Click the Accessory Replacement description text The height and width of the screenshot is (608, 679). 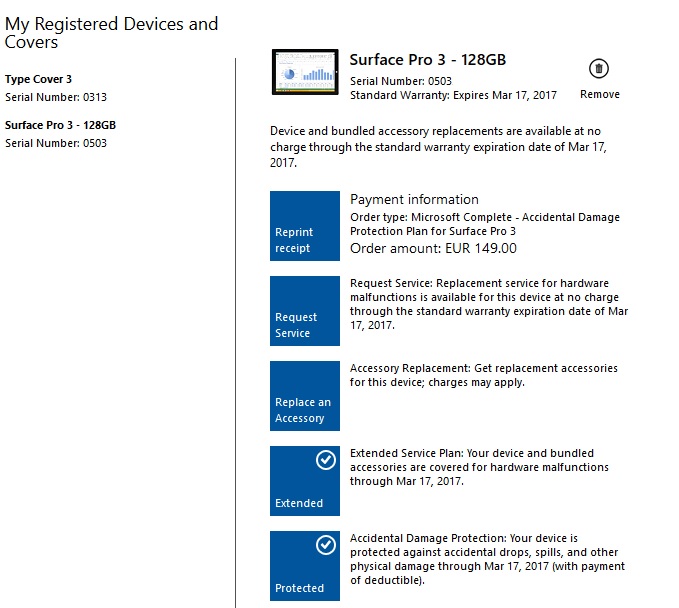tap(484, 375)
